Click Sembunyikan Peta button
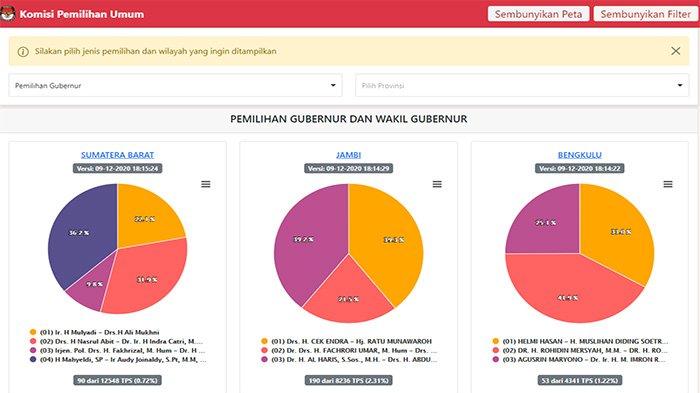This screenshot has height=393, width=700. 538,14
